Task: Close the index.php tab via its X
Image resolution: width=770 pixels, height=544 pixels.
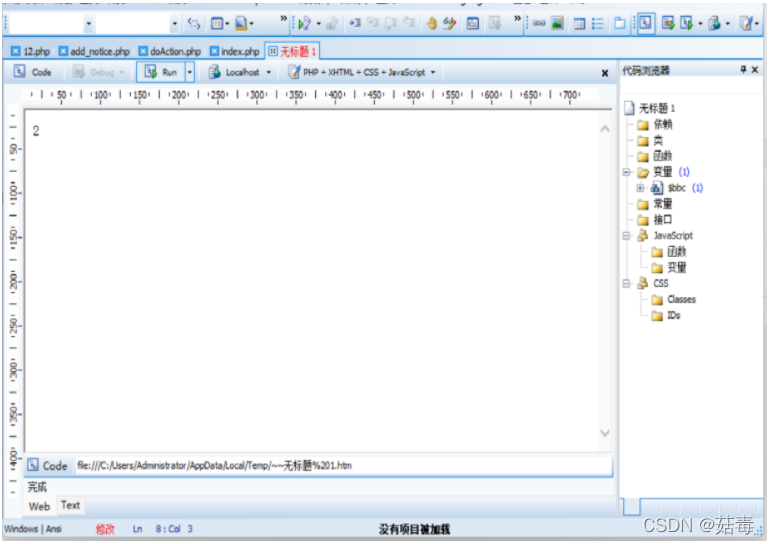Action: point(214,51)
